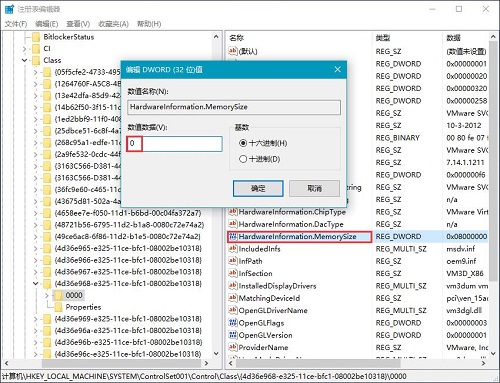This screenshot has height=383, width=500.
Task: Click the 0x08000000 data cell
Action: pos(466,236)
